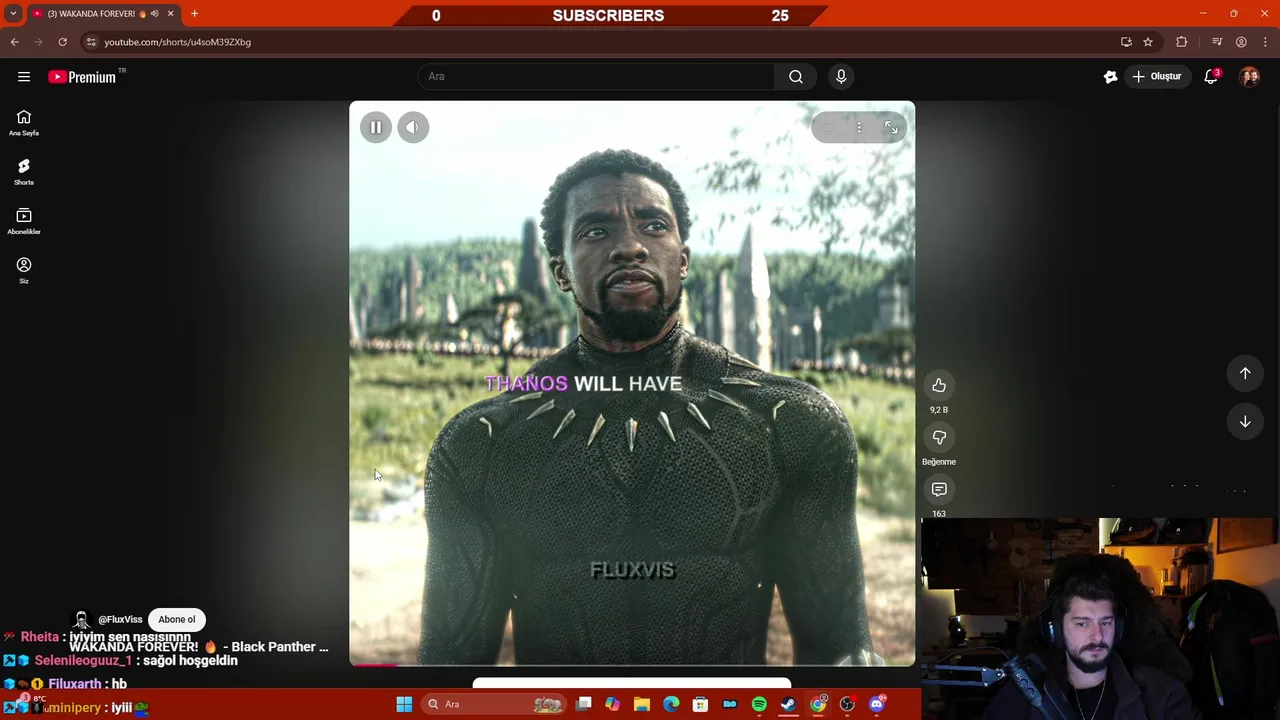View site information icon in address bar
This screenshot has width=1280, height=720.
coord(91,42)
